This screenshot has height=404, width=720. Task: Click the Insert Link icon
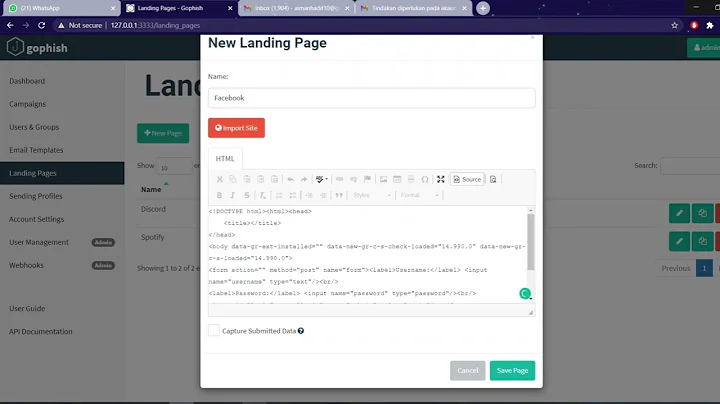[339, 180]
